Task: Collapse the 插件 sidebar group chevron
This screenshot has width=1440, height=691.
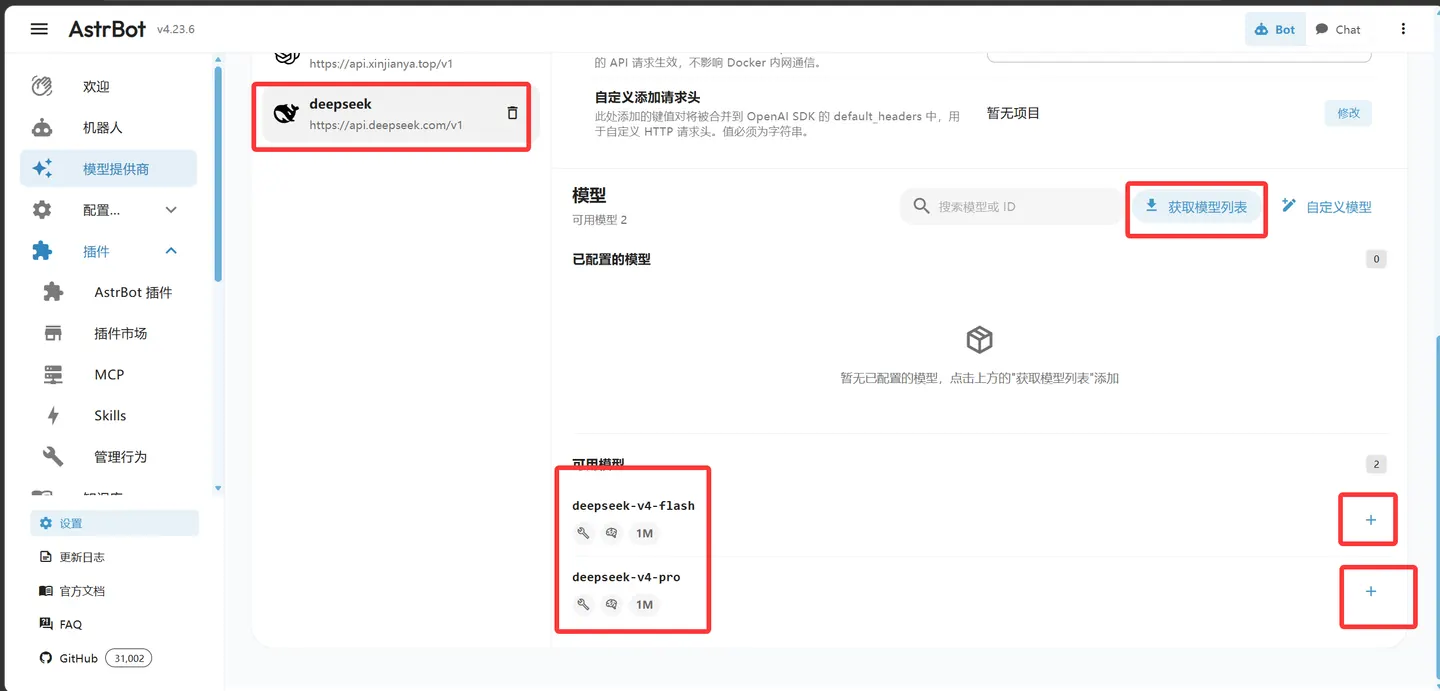Action: [171, 251]
